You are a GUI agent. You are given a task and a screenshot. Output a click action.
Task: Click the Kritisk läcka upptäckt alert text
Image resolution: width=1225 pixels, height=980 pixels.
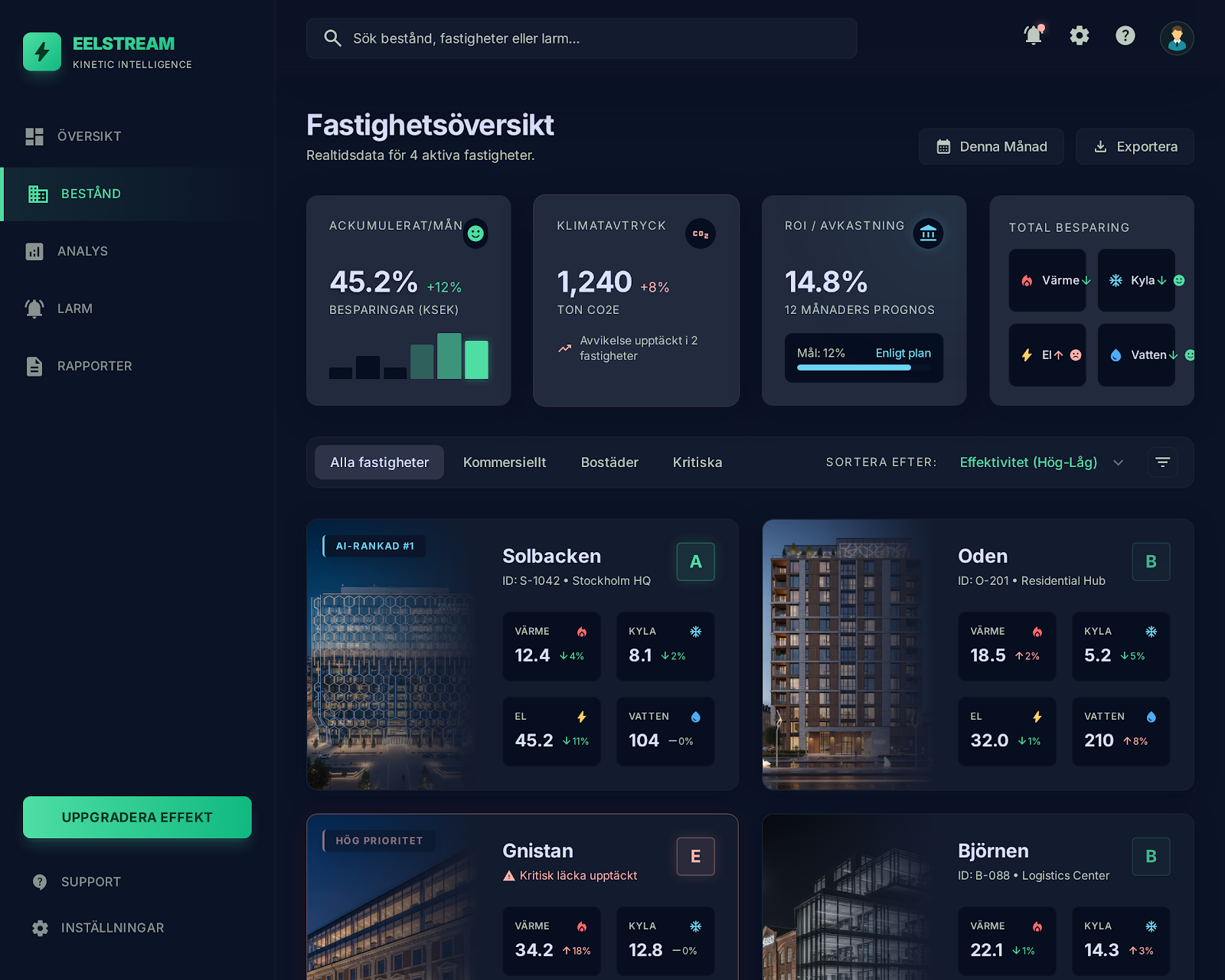[x=578, y=876]
